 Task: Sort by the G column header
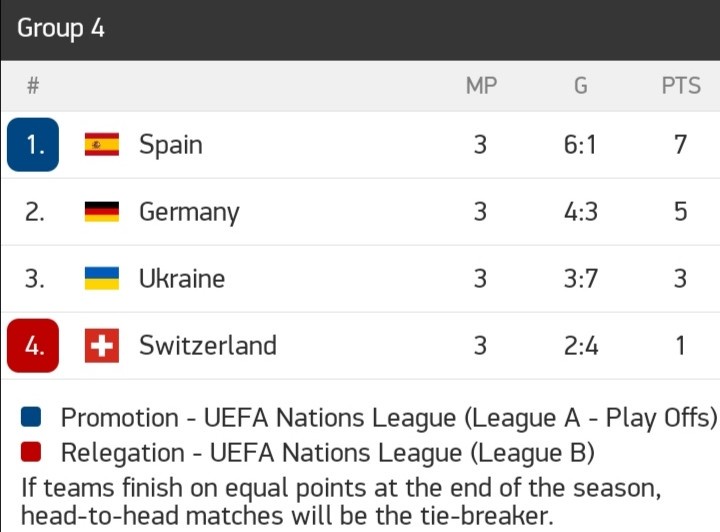click(580, 86)
